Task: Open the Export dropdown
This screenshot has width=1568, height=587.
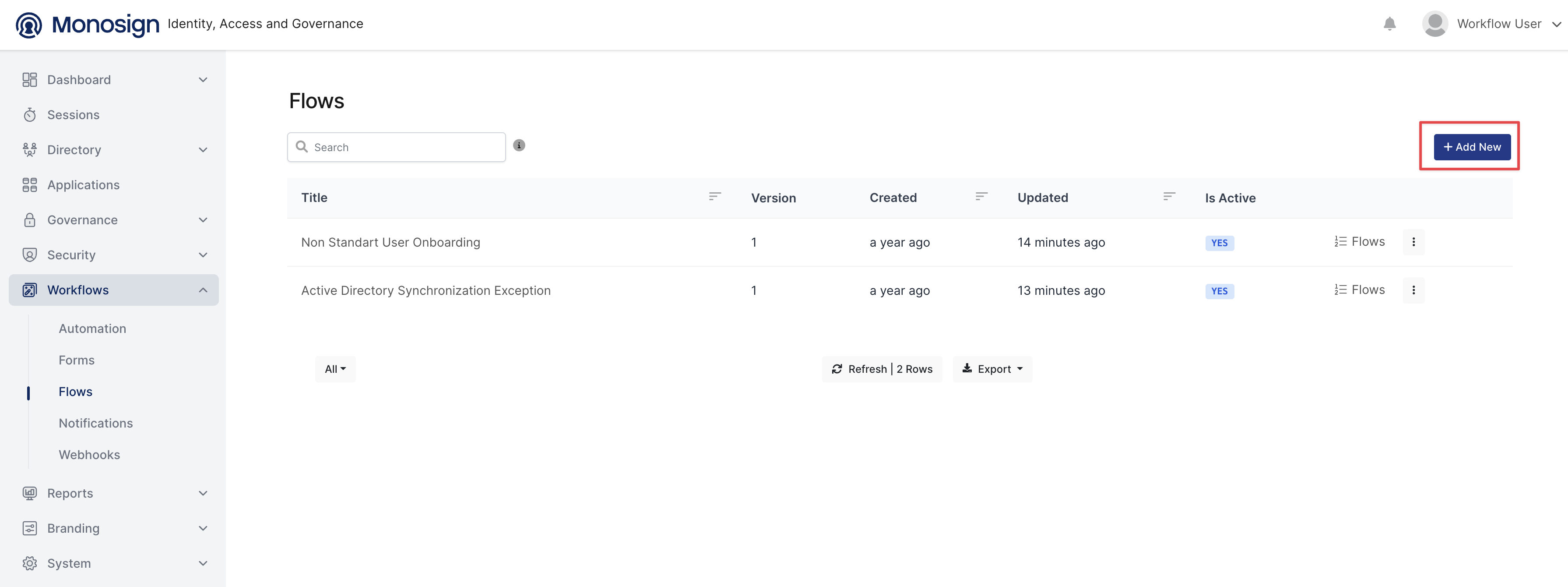Action: [x=992, y=369]
